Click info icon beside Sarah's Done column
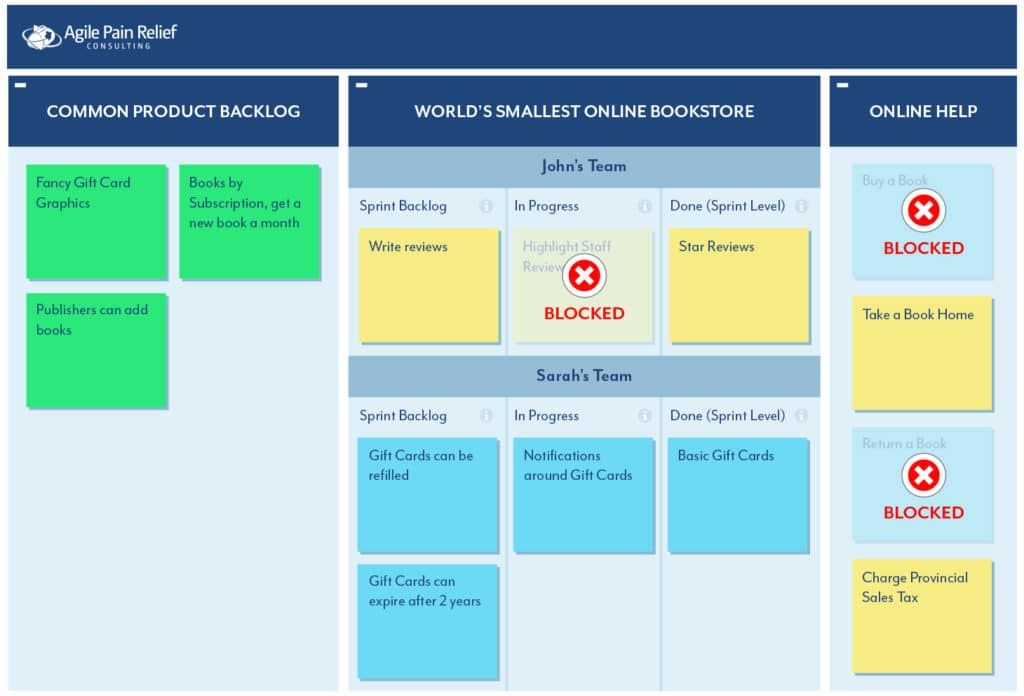Screen dimensions: 1024x696 (801, 416)
